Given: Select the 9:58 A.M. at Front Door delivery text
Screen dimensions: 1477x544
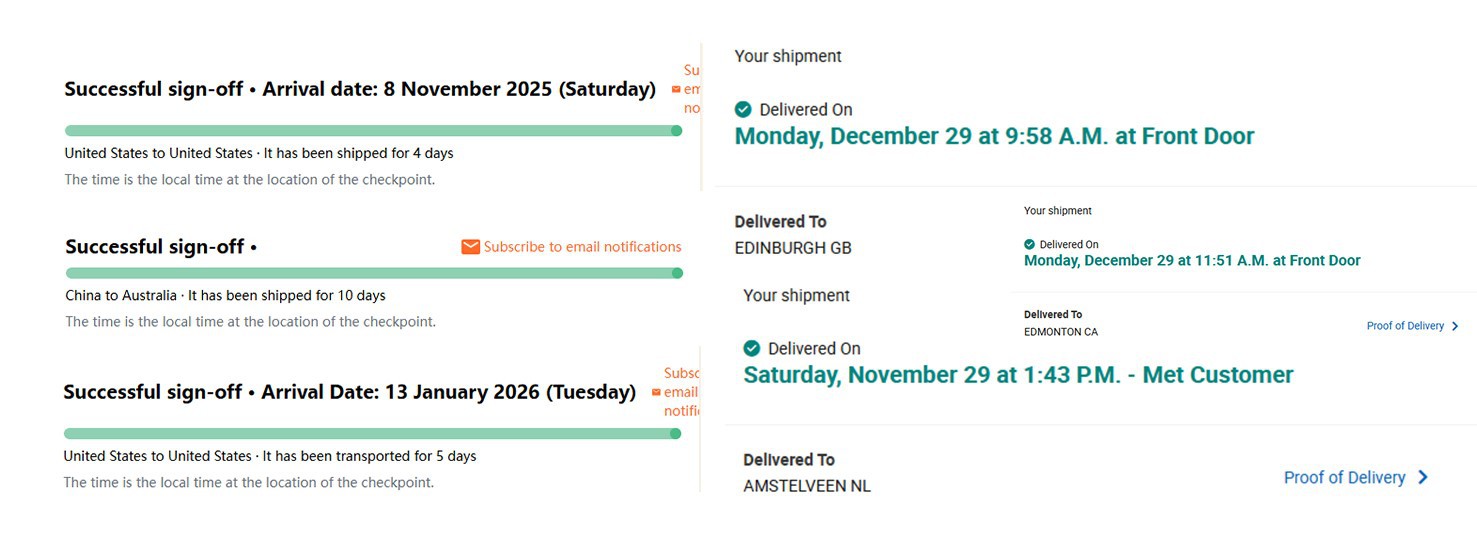Looking at the screenshot, I should (994, 137).
